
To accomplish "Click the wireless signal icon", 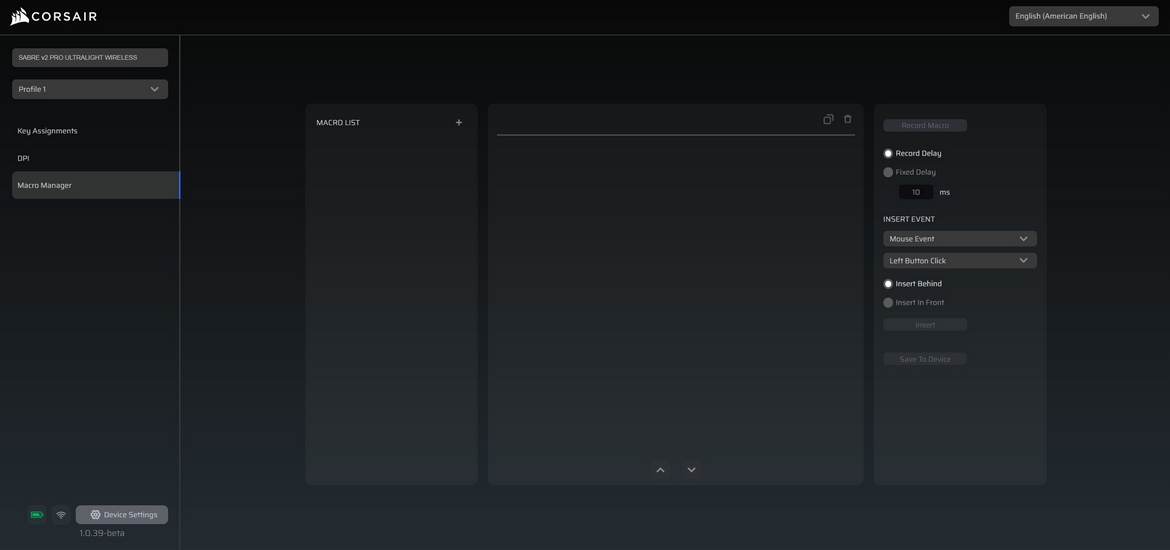I will click(61, 515).
